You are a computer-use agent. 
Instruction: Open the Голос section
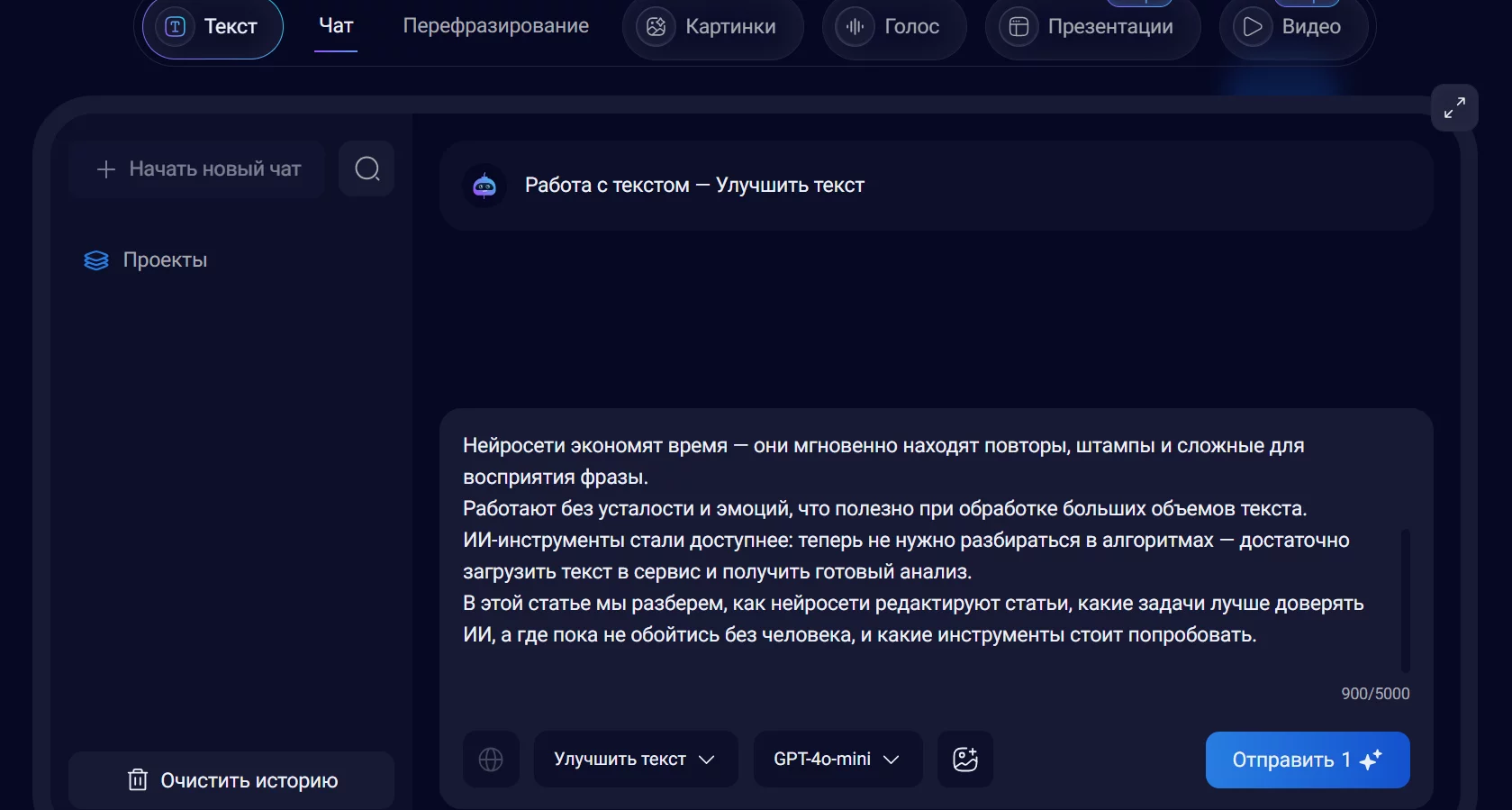(893, 27)
